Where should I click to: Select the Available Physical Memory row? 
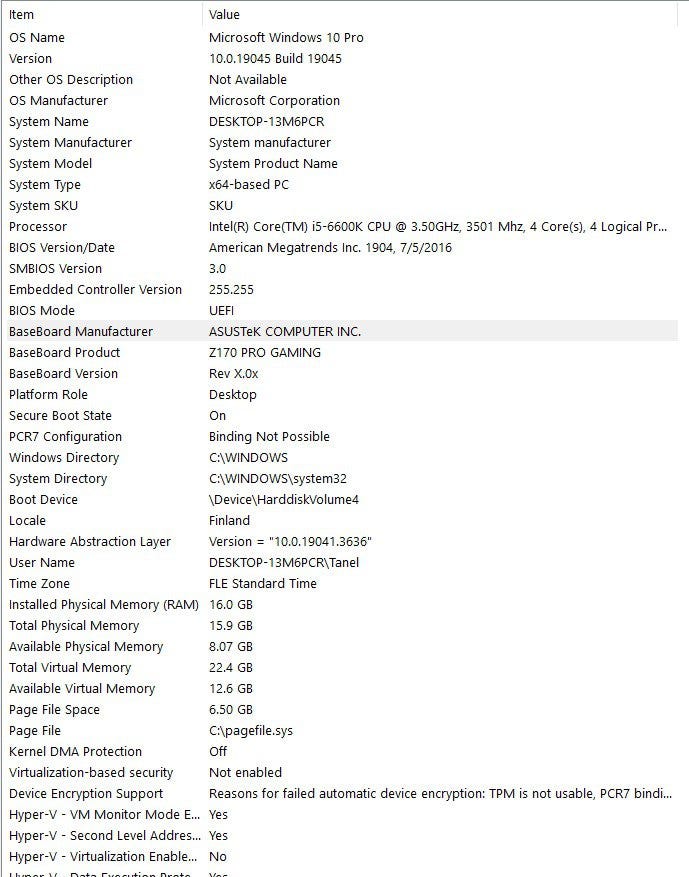(x=342, y=647)
